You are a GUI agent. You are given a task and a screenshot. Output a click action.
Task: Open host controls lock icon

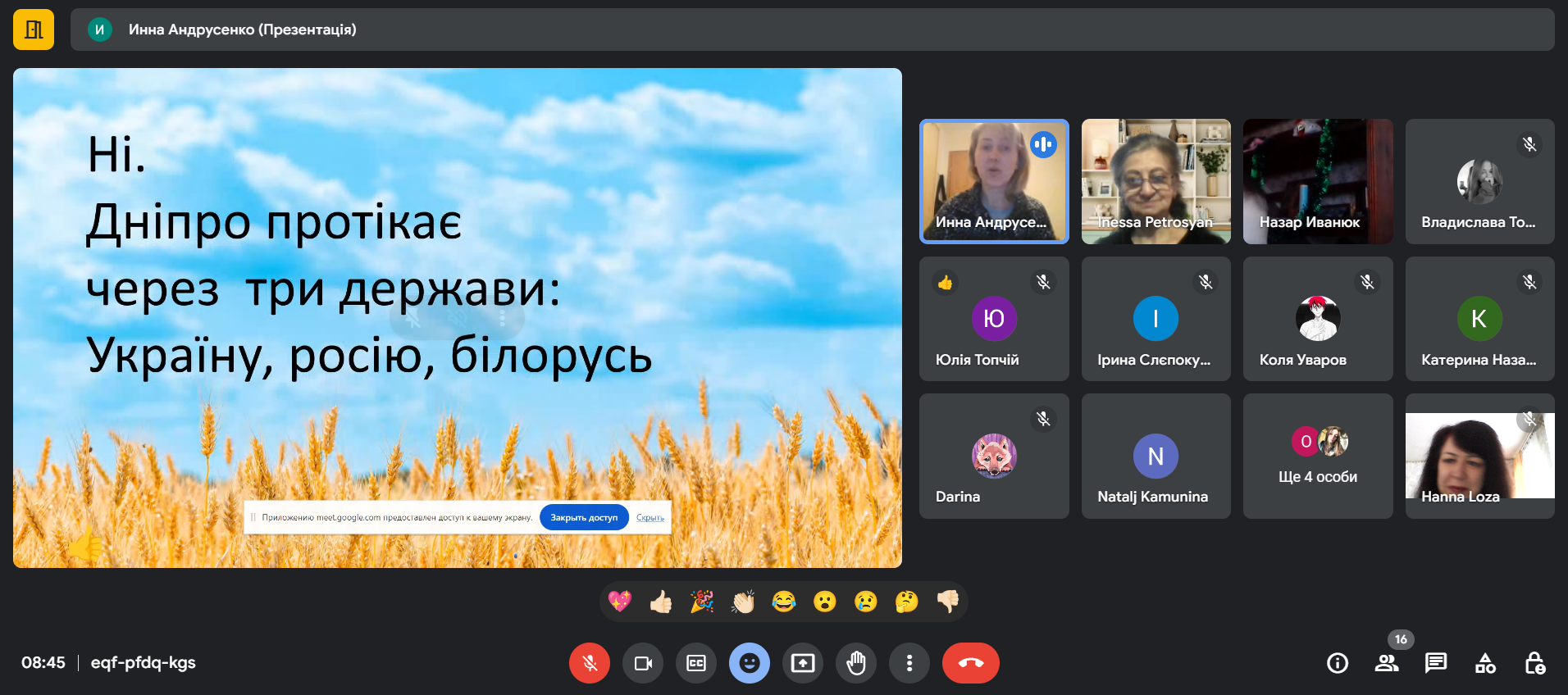point(1534,663)
